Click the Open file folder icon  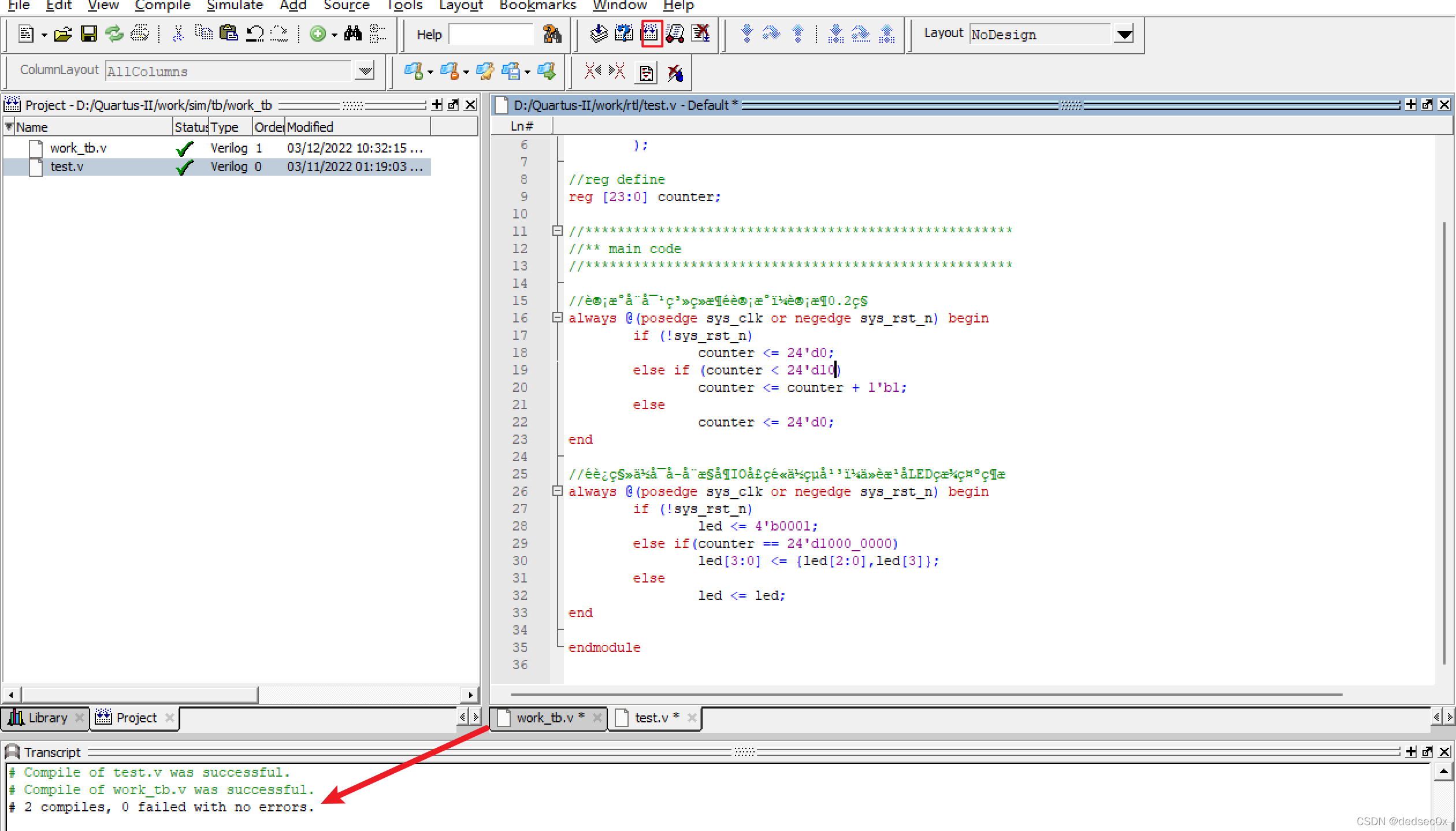tap(62, 34)
